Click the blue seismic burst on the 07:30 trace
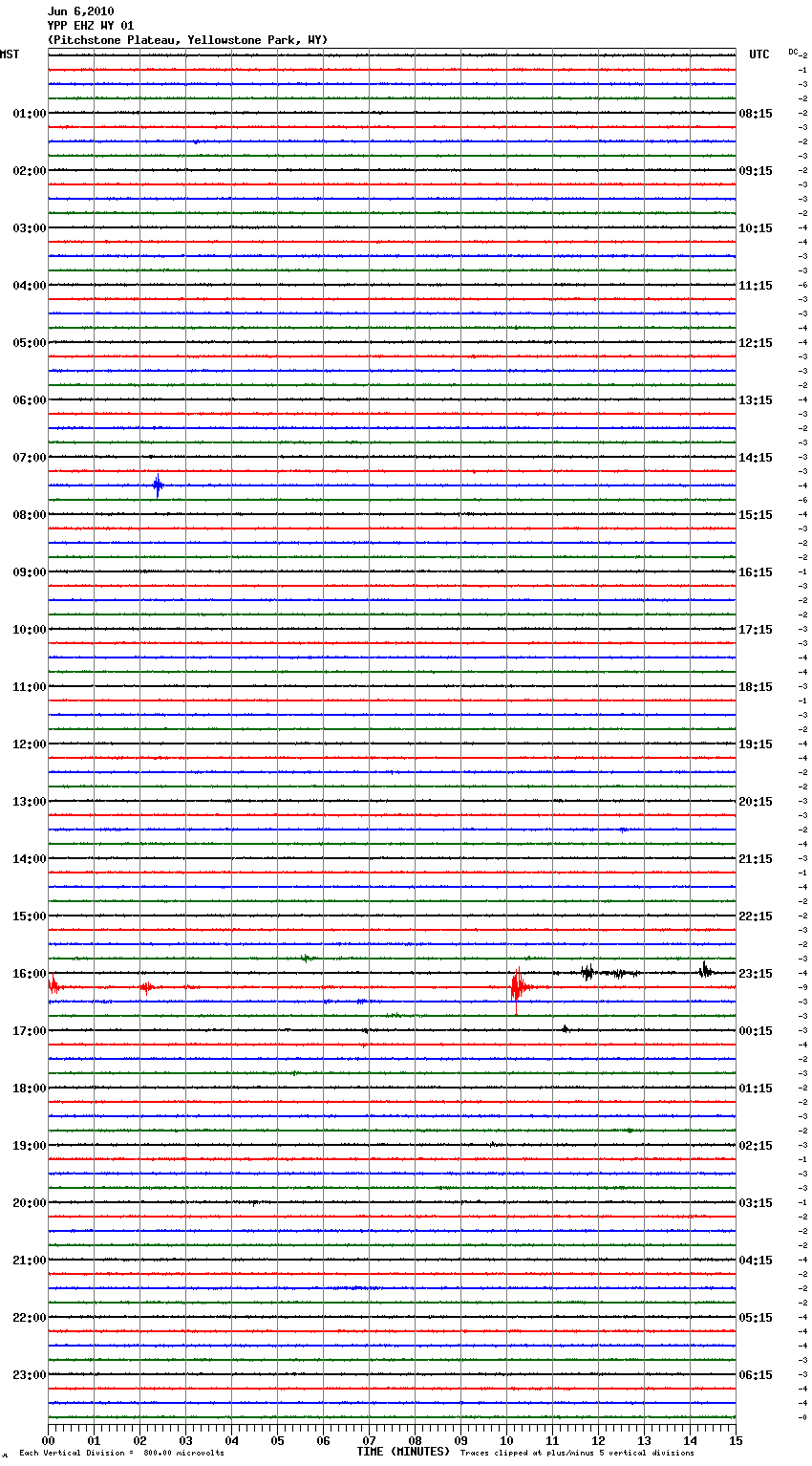The width and height of the screenshot is (812, 1466). coord(158,485)
